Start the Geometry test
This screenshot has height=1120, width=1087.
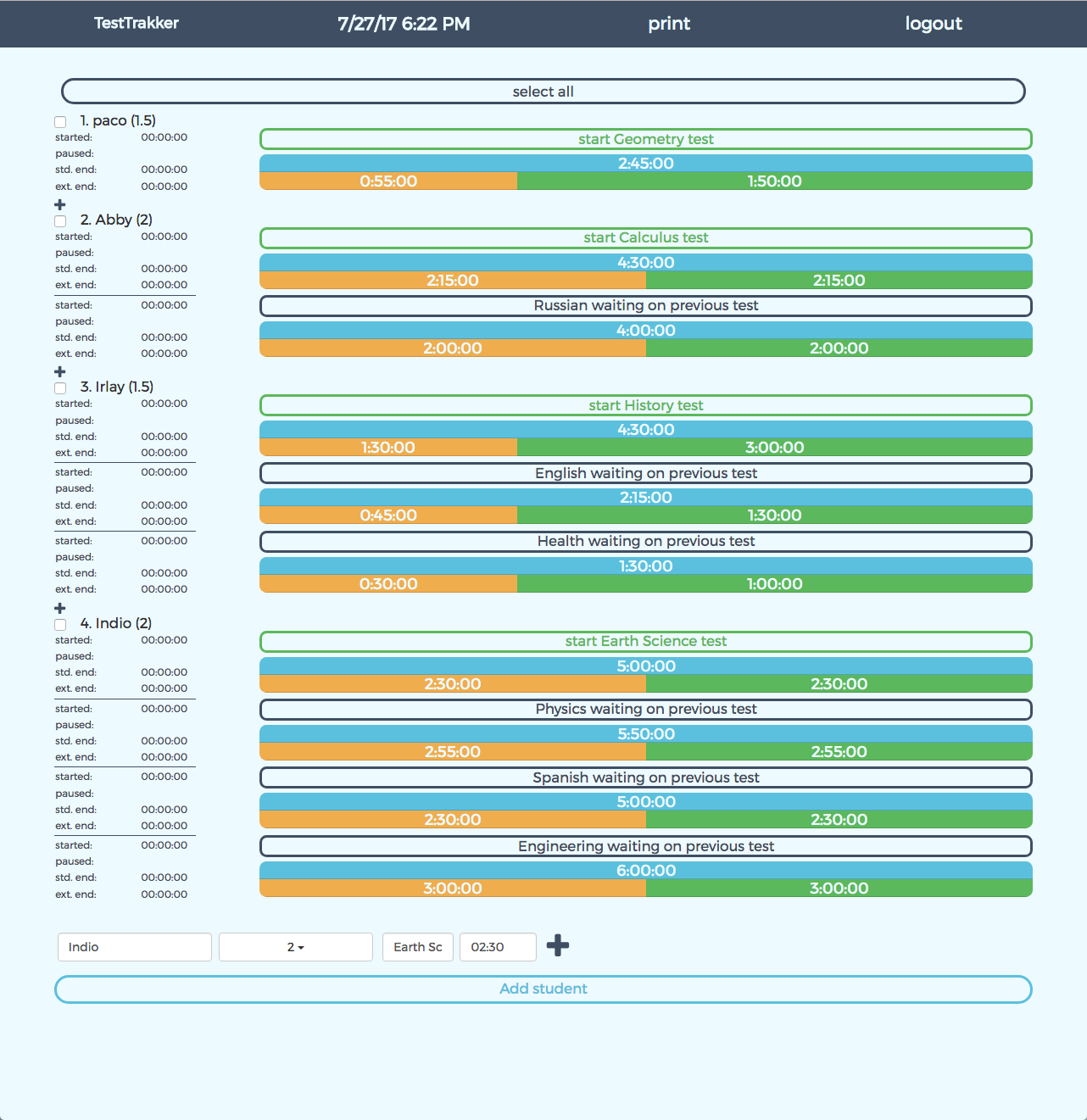[645, 139]
